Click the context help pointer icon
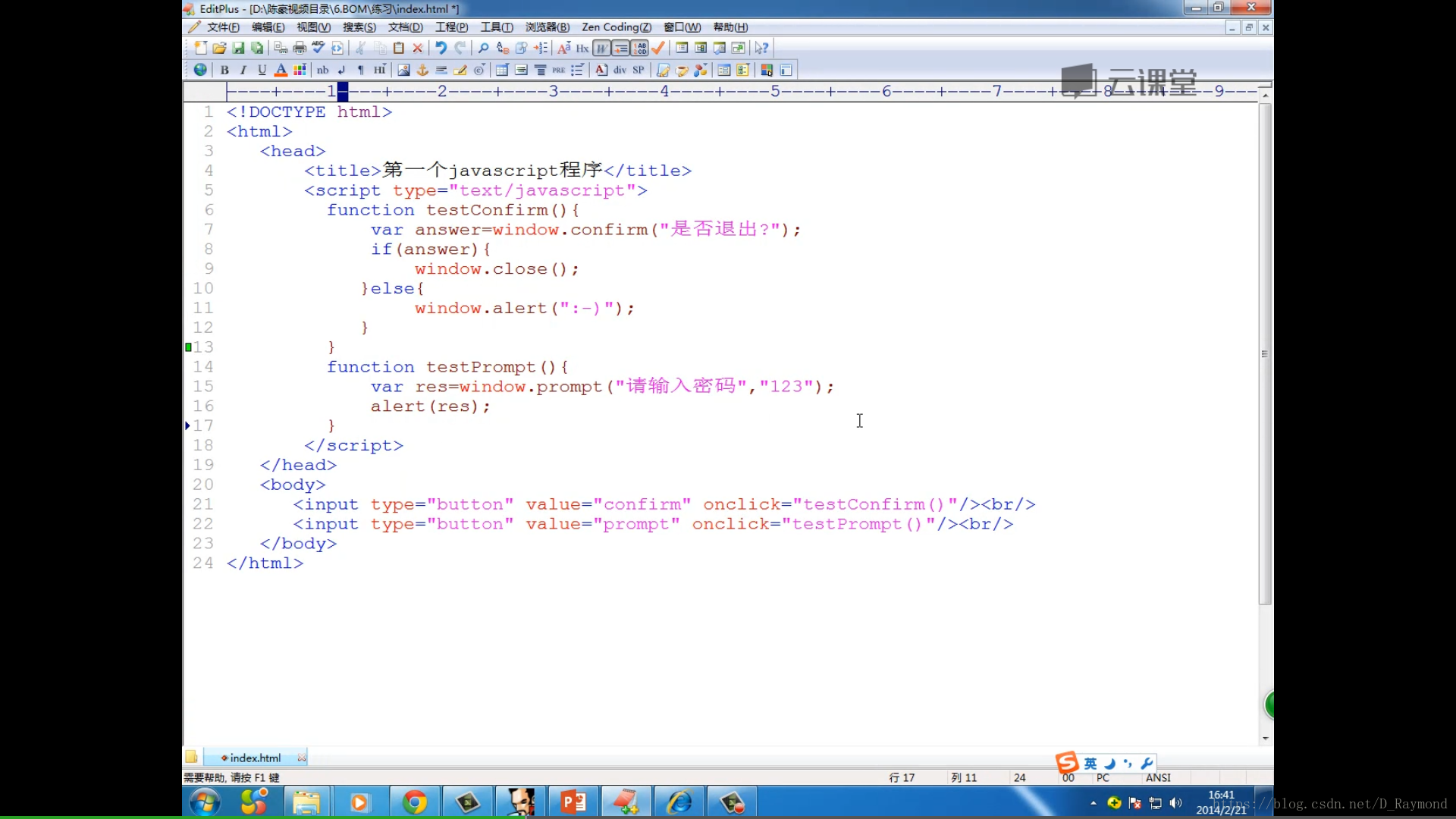The height and width of the screenshot is (819, 1456). 761,48
